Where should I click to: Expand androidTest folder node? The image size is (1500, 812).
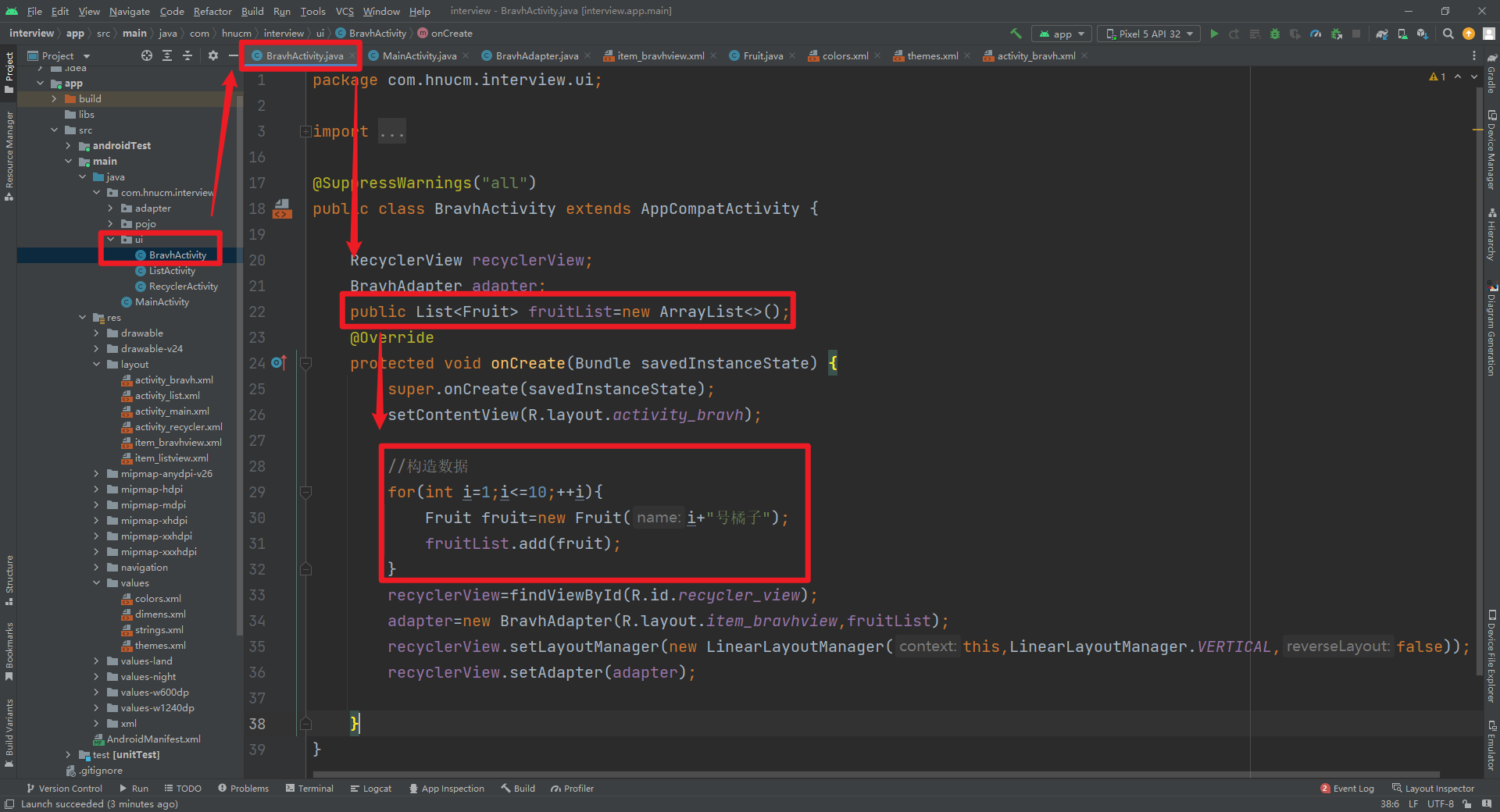[x=68, y=146]
